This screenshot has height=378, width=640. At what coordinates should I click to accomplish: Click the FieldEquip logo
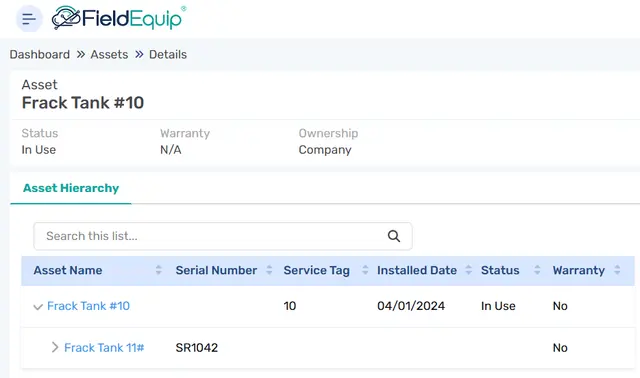point(119,18)
